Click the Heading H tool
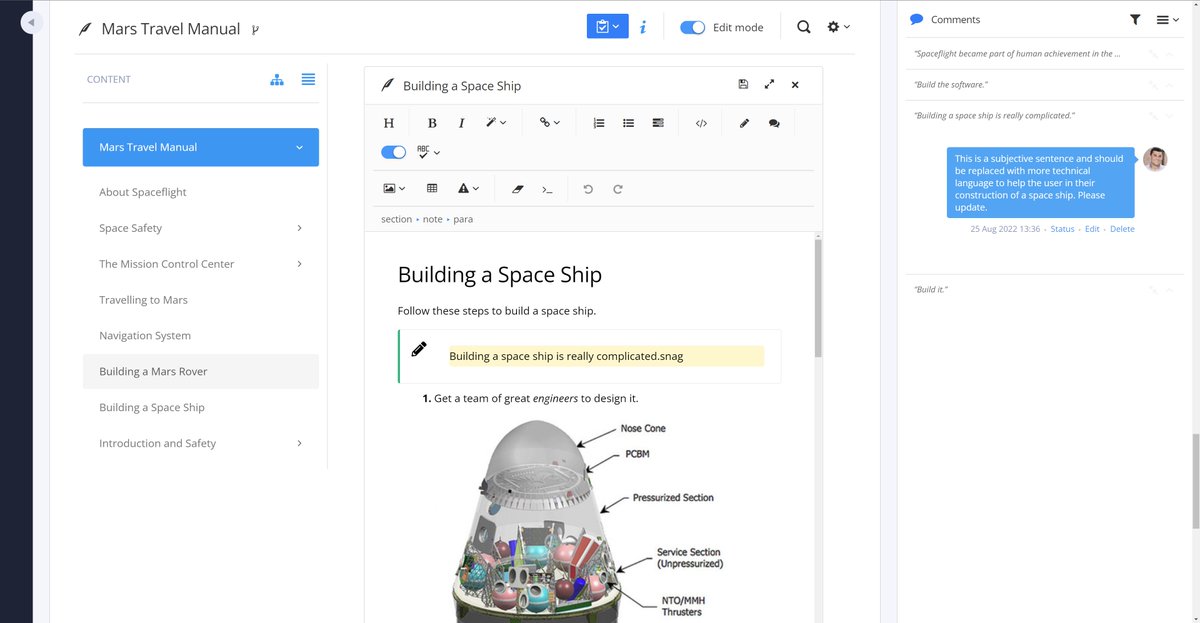 pos(389,123)
